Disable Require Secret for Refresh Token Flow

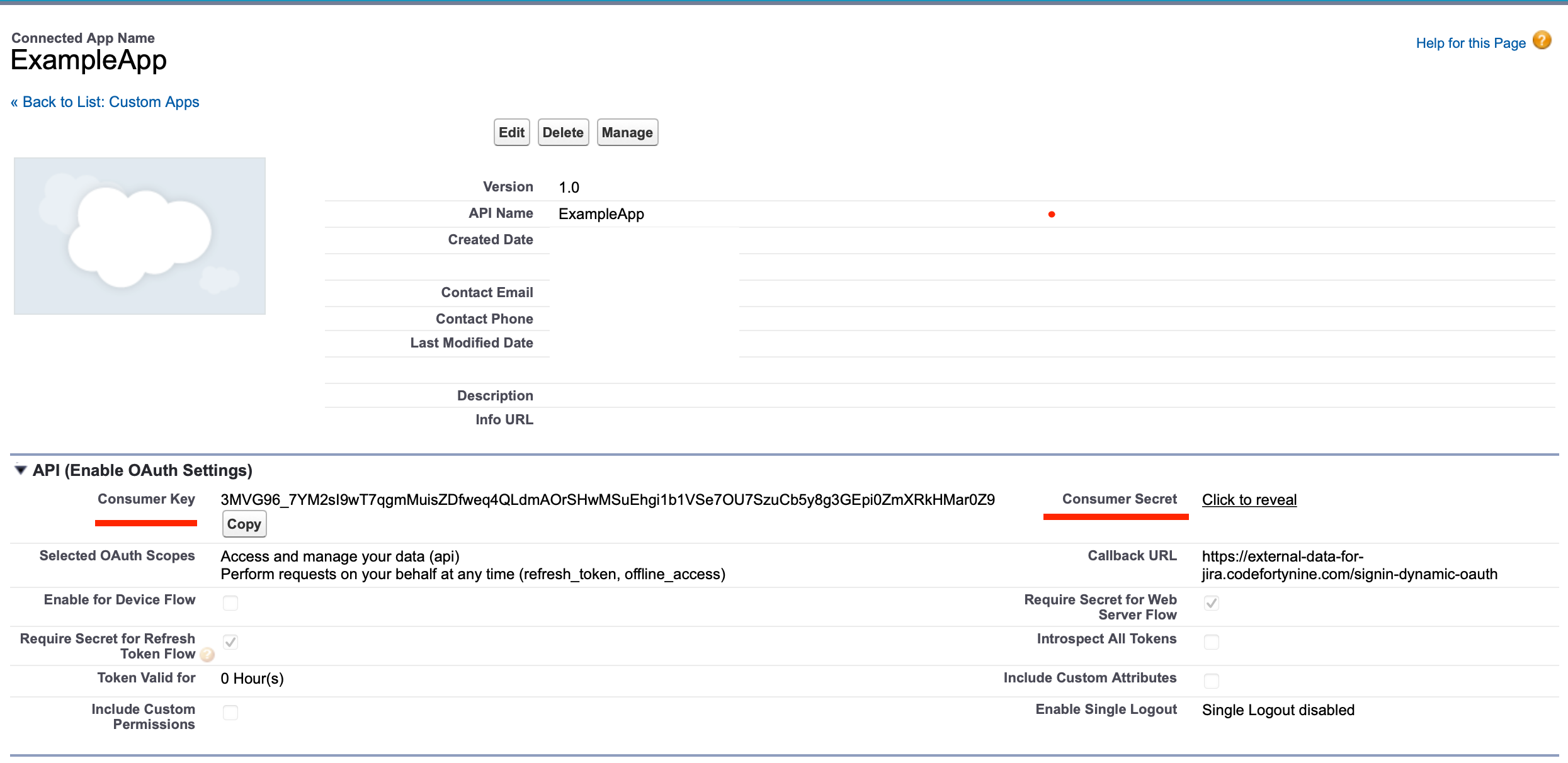pos(230,641)
